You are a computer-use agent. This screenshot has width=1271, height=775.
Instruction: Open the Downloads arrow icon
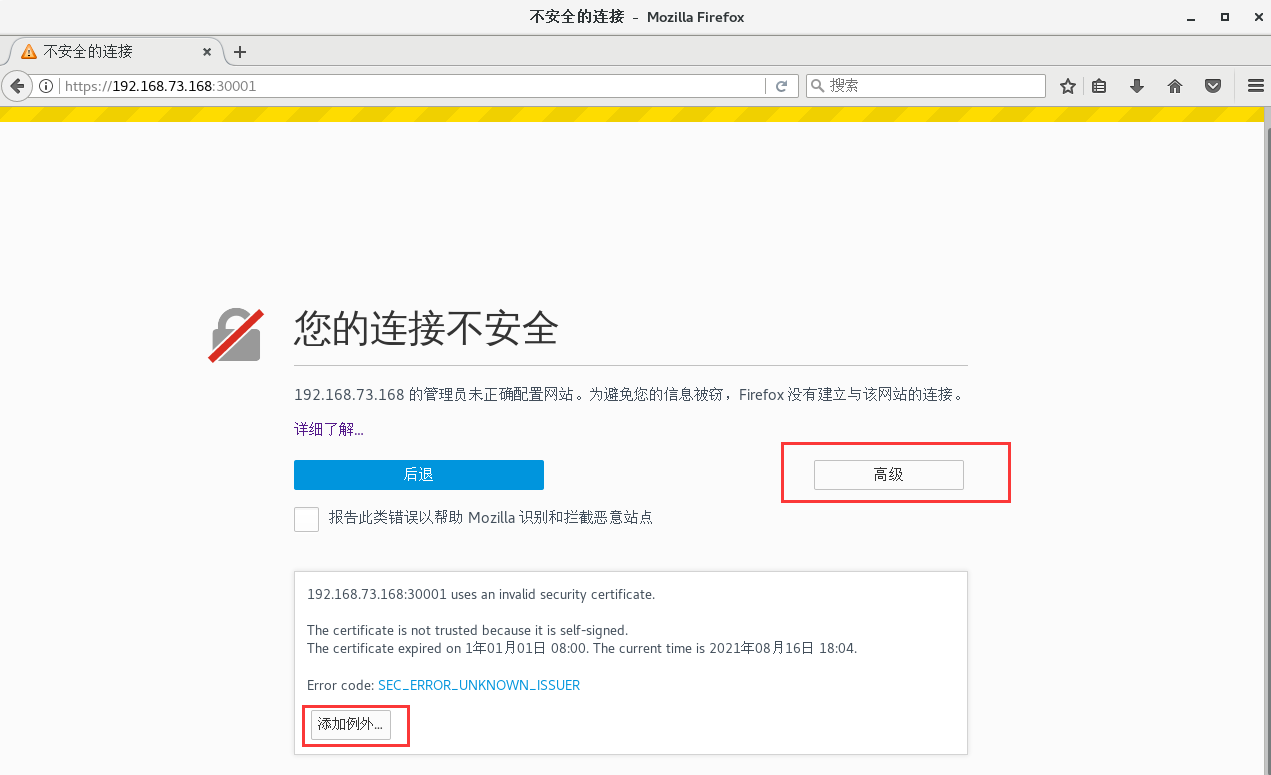point(1137,86)
